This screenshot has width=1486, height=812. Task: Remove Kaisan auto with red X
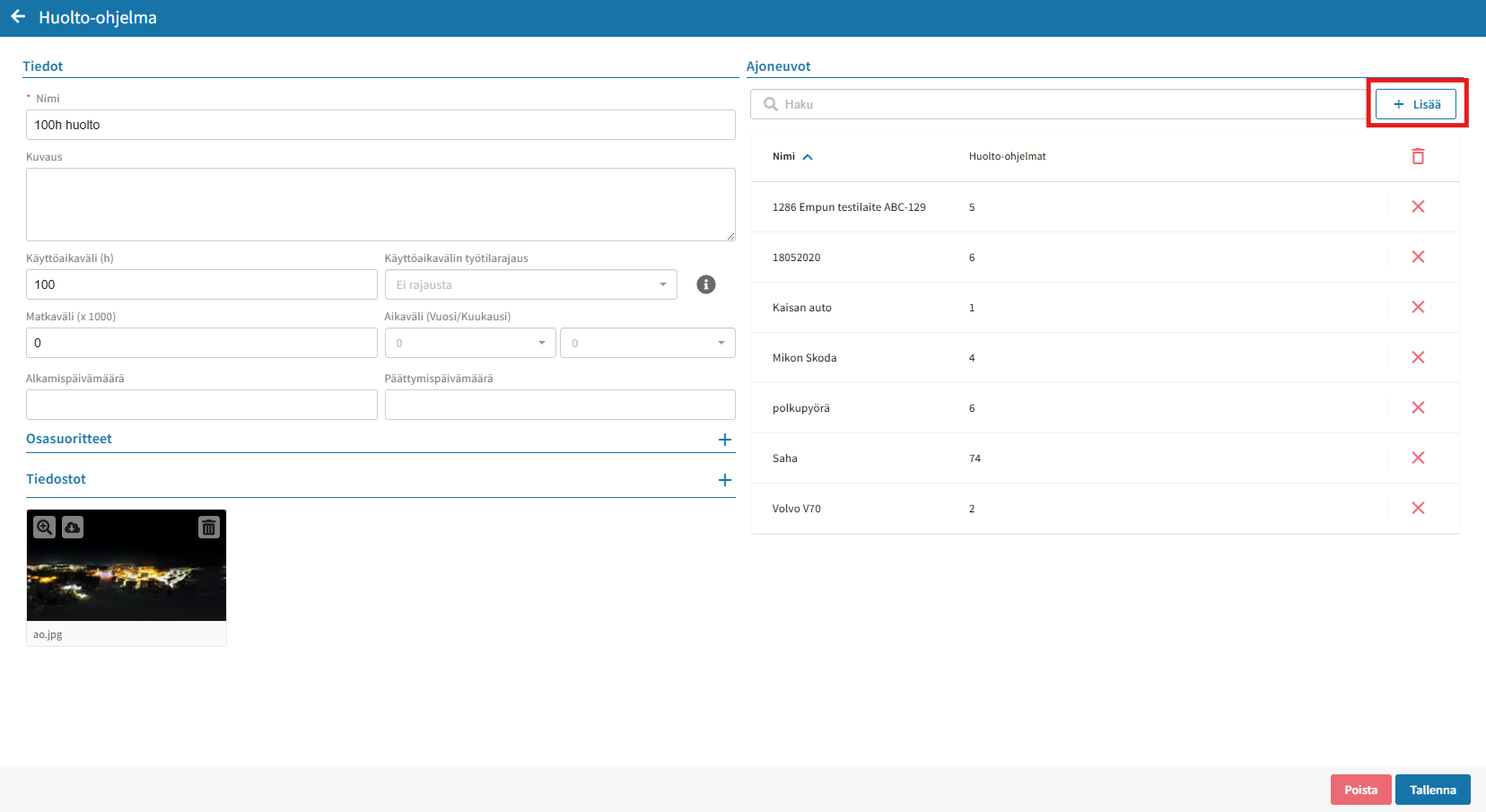pos(1418,307)
